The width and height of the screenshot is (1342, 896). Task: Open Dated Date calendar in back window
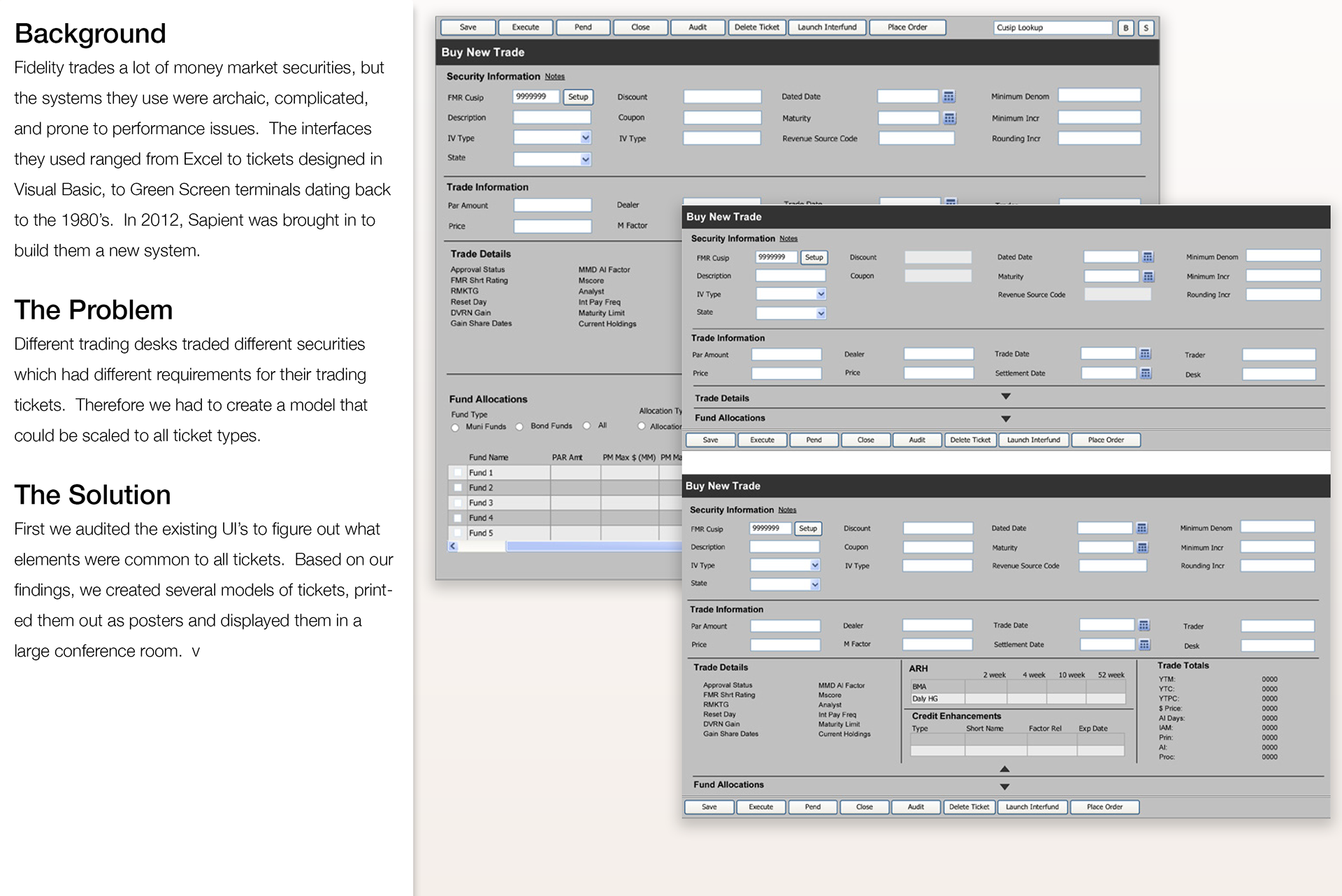[x=948, y=96]
